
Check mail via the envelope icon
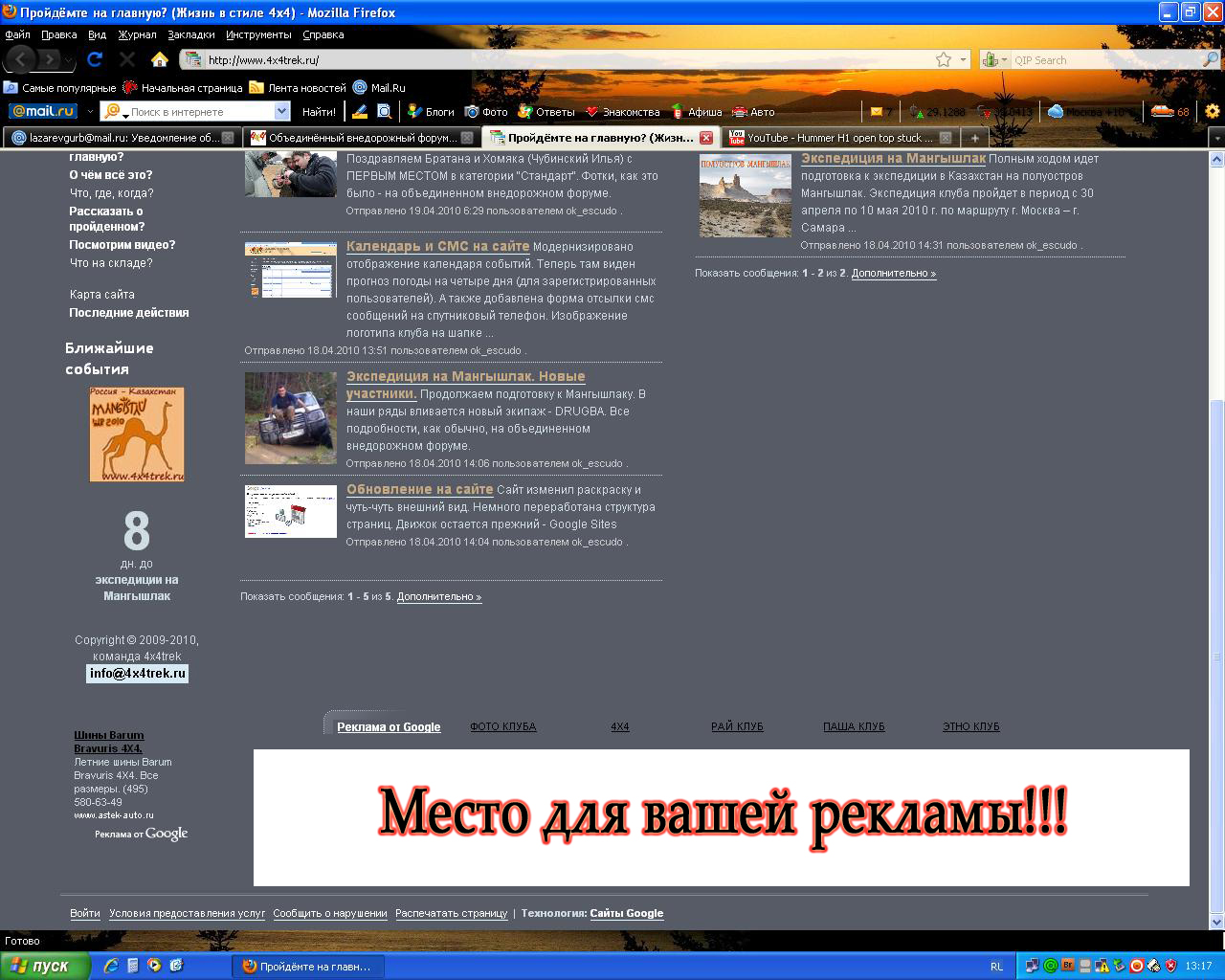[876, 112]
